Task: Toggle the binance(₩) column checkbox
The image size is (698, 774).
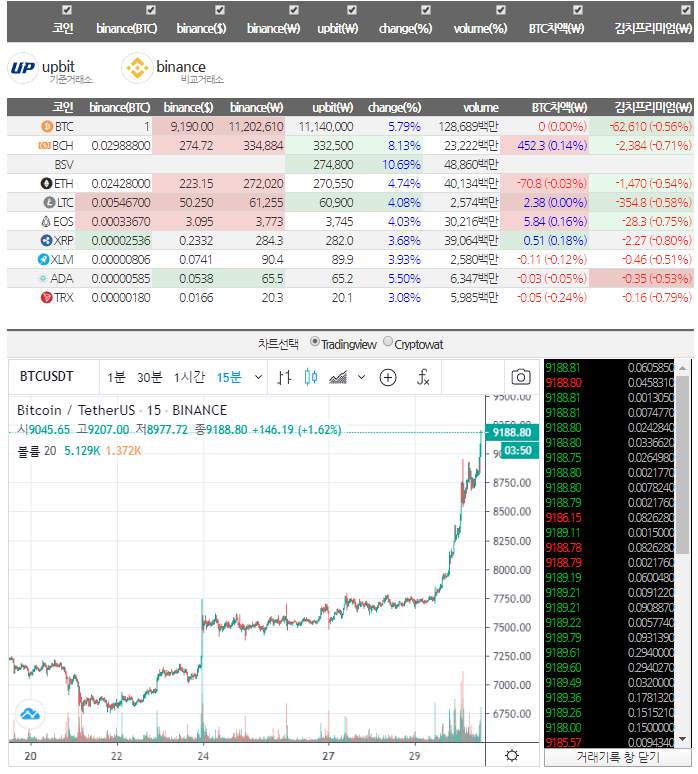Action: pos(294,10)
